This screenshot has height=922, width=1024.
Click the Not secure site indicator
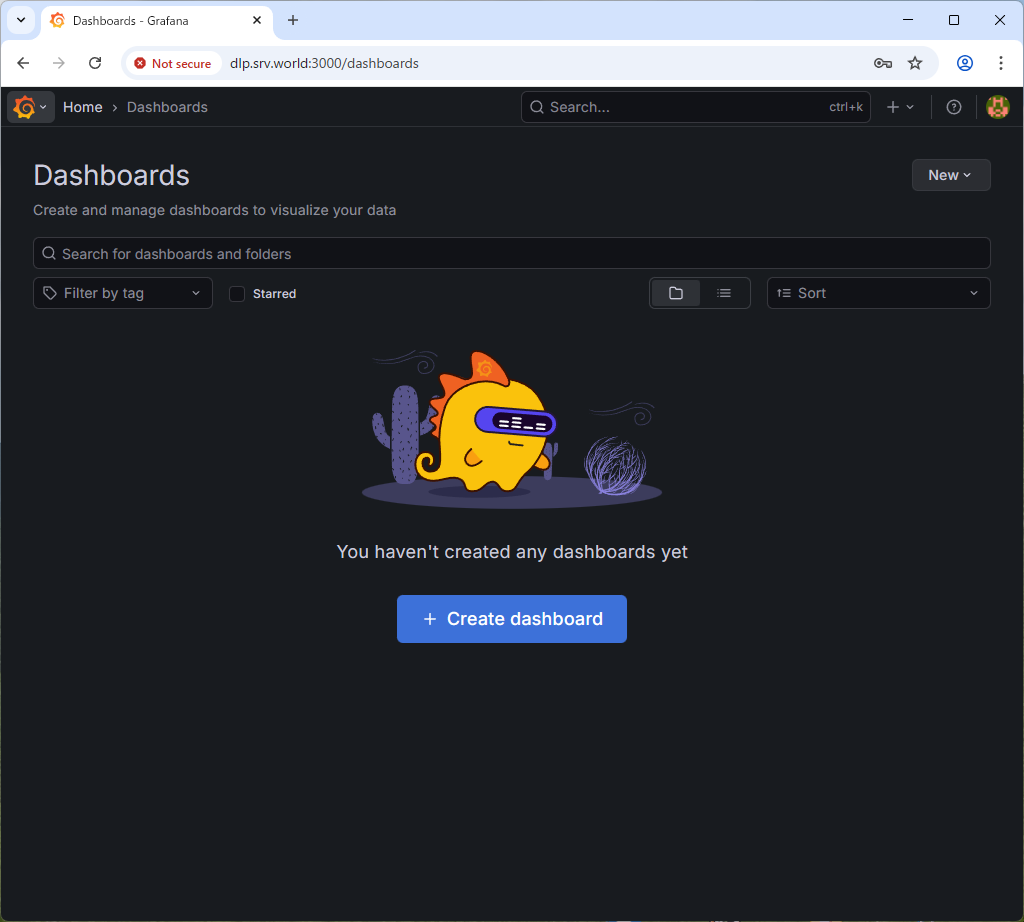coord(173,63)
